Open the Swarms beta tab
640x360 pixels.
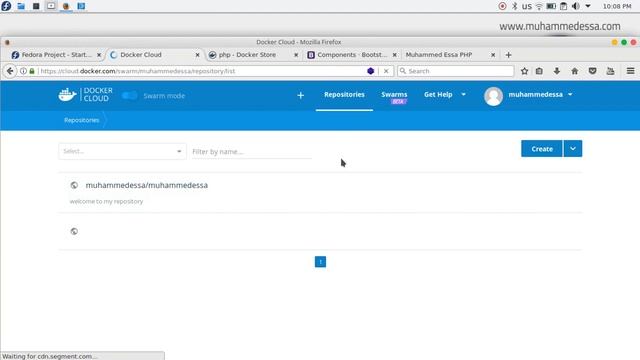click(394, 96)
